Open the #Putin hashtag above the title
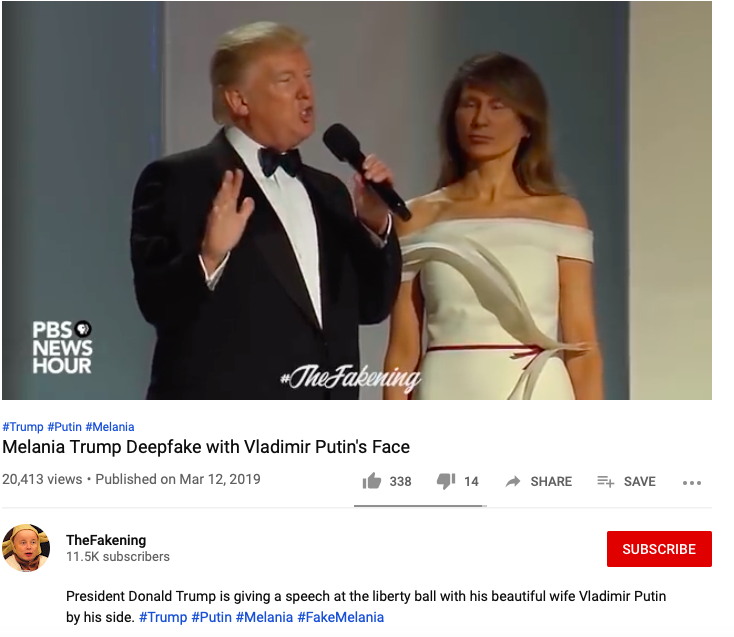Image resolution: width=734 pixels, height=637 pixels. coord(65,427)
